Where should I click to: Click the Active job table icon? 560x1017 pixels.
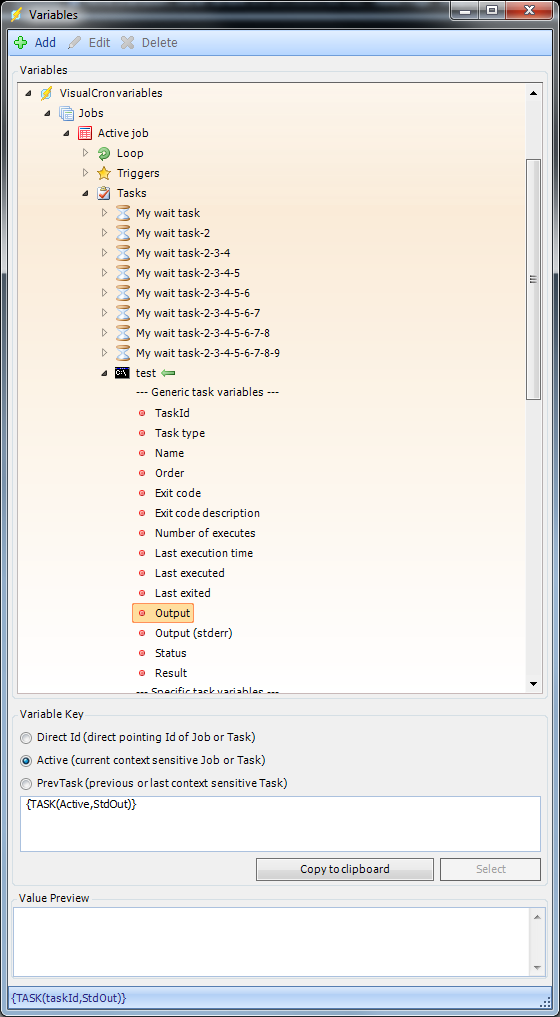[84, 133]
